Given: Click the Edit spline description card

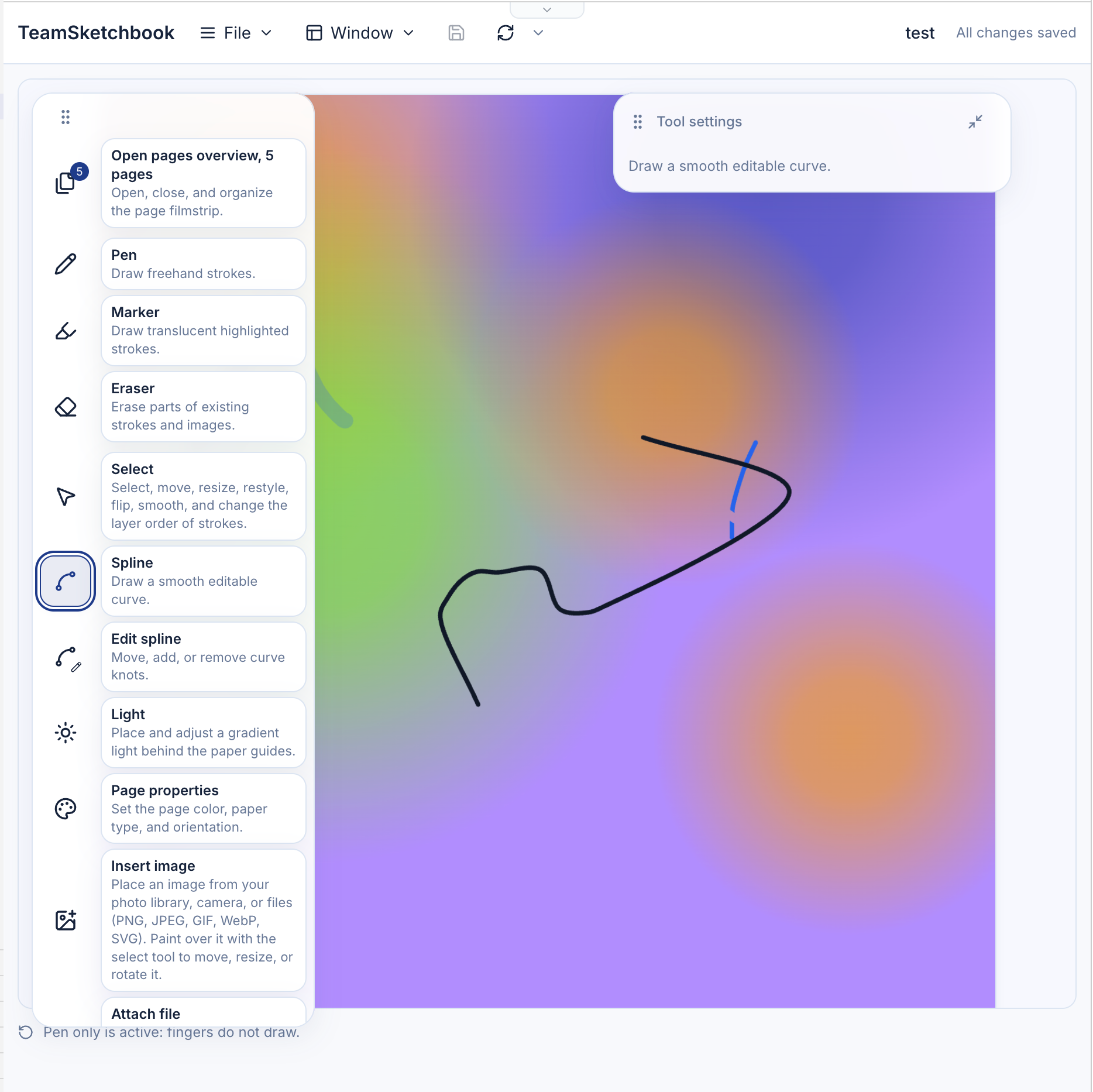Looking at the screenshot, I should coord(204,657).
